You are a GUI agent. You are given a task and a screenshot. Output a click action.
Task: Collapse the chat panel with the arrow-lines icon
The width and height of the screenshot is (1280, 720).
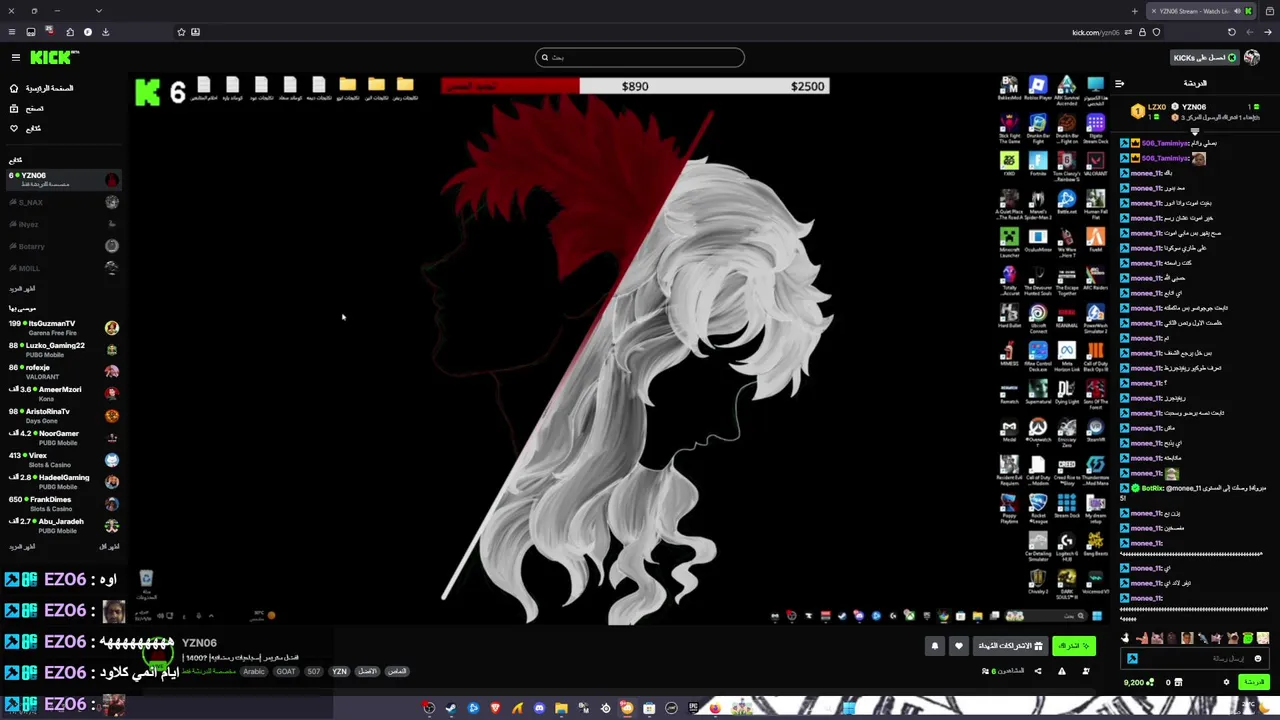point(1119,84)
